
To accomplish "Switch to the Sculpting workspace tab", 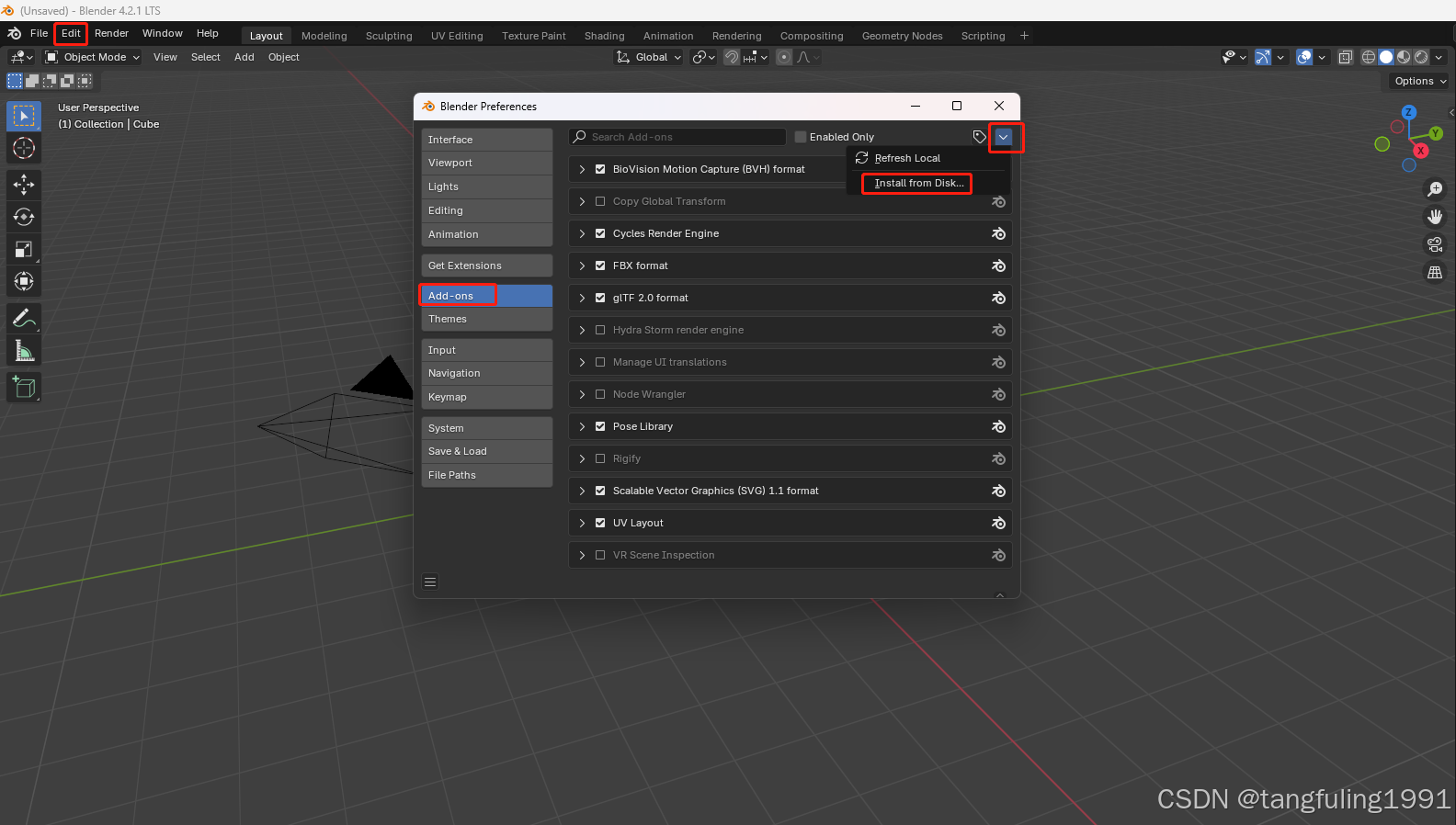I will tap(389, 36).
